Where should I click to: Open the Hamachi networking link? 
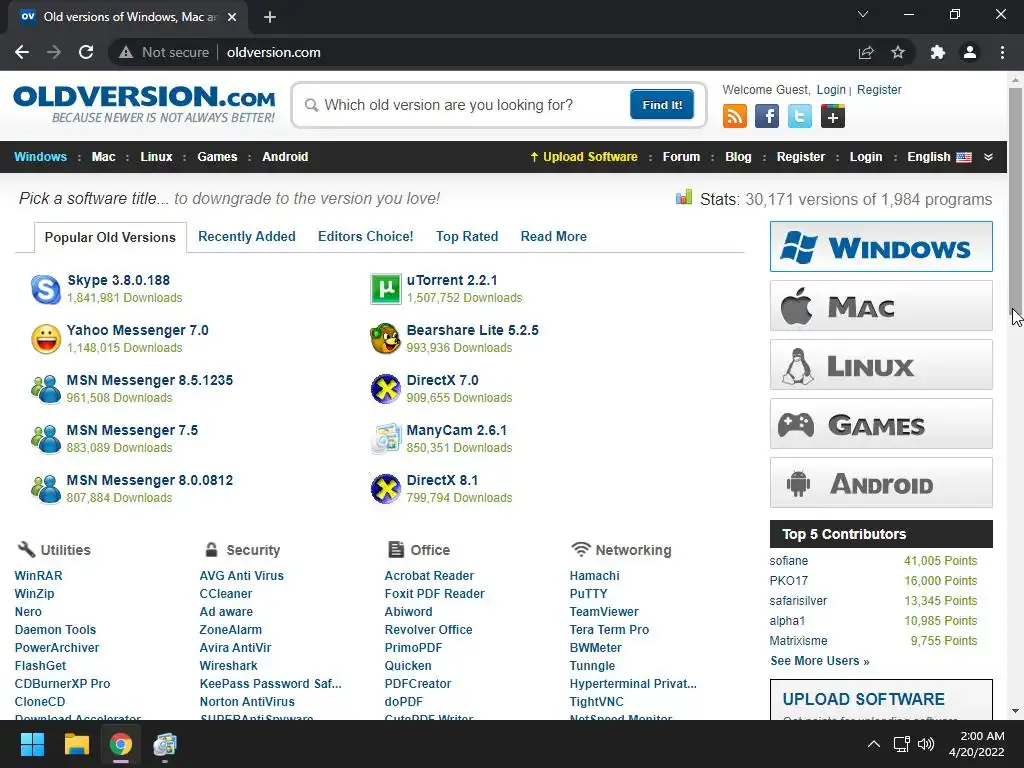pyautogui.click(x=594, y=576)
